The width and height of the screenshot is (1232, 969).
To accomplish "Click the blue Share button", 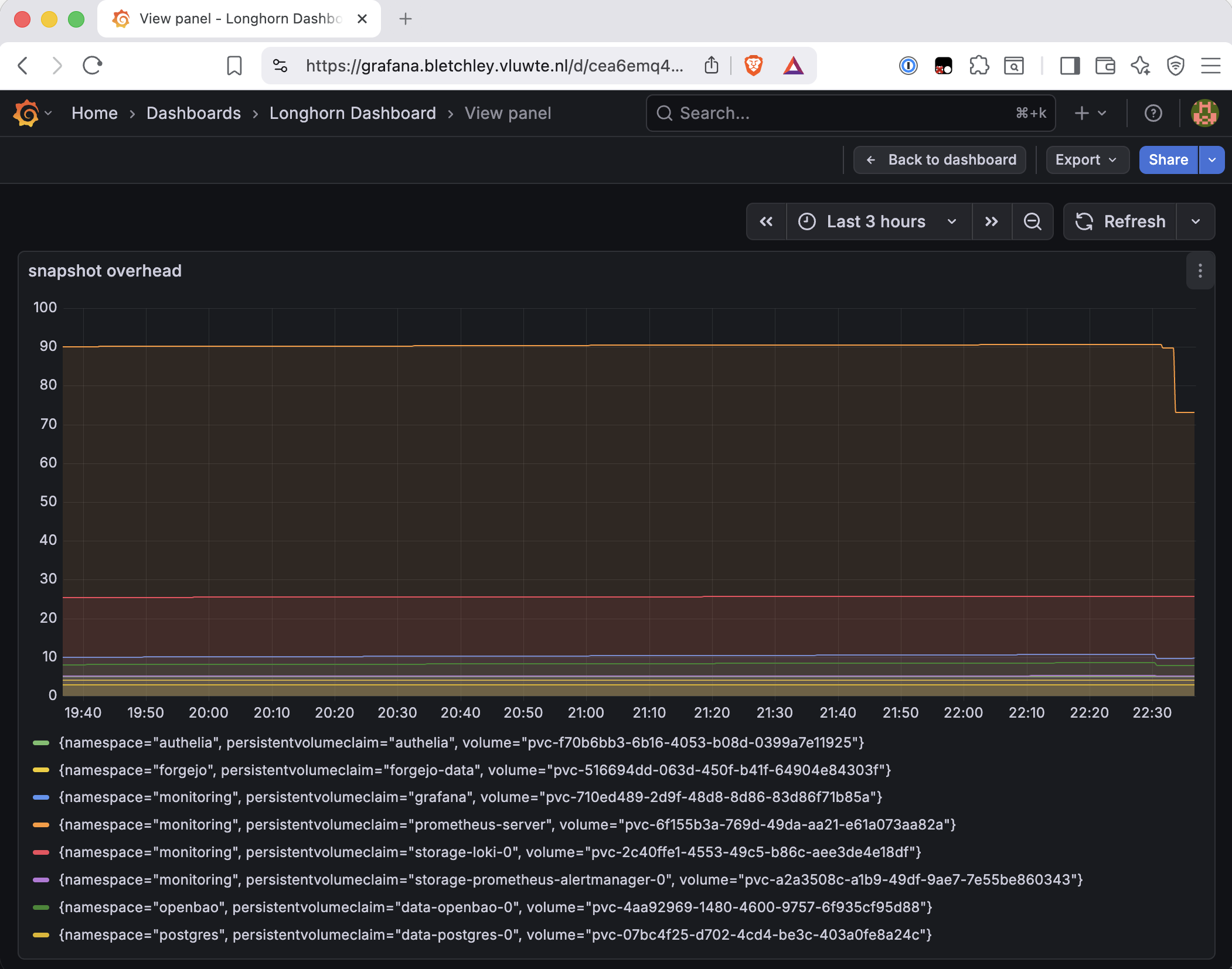I will pos(1169,160).
